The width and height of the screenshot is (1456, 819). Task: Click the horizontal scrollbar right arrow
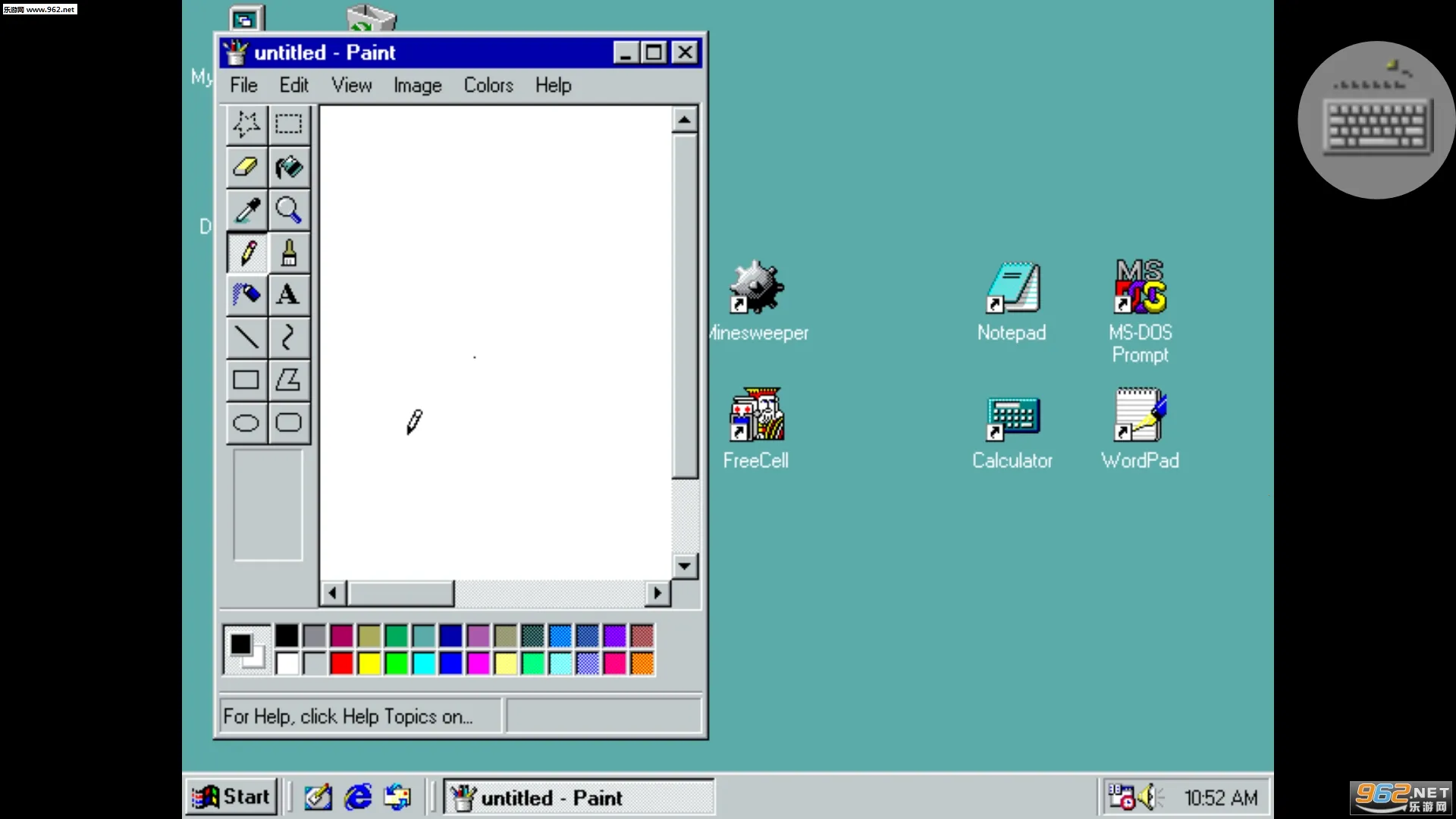click(657, 593)
